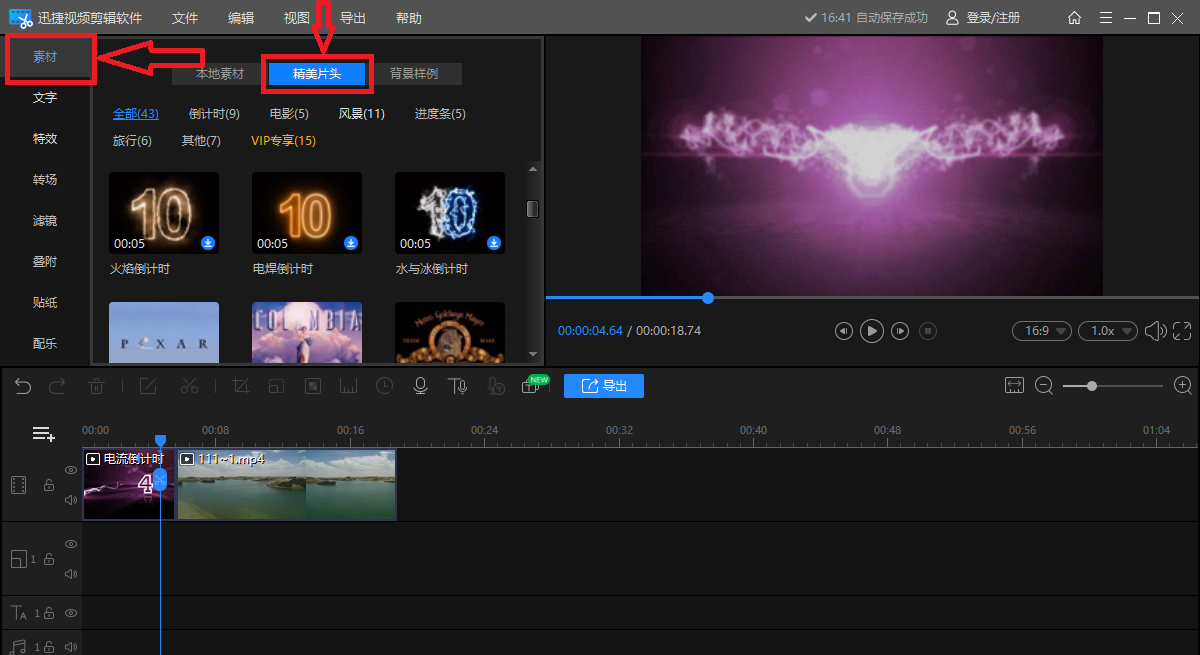Click the voice recording microphone icon
Image resolution: width=1200 pixels, height=655 pixels.
tap(421, 386)
